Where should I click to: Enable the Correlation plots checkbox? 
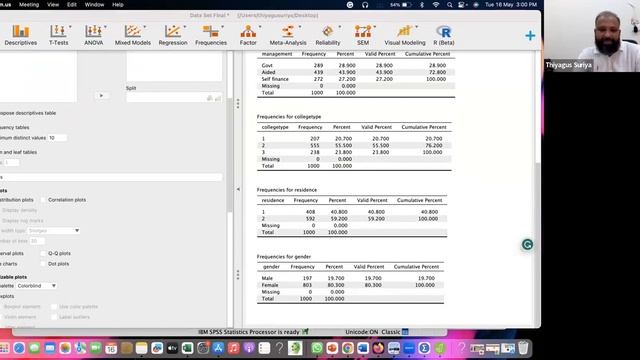[43, 200]
